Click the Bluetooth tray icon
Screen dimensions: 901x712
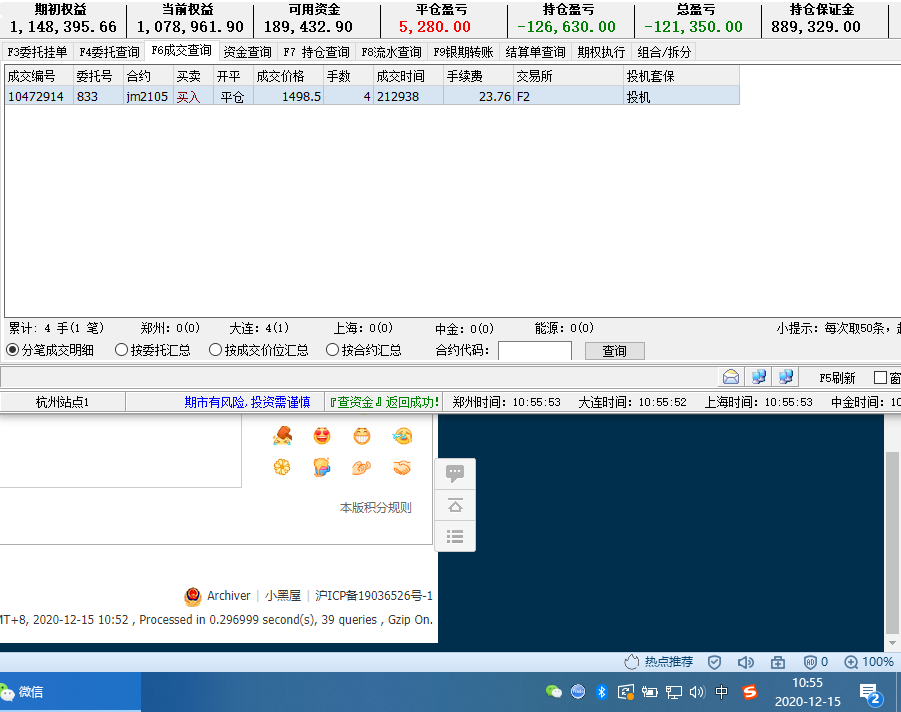602,692
